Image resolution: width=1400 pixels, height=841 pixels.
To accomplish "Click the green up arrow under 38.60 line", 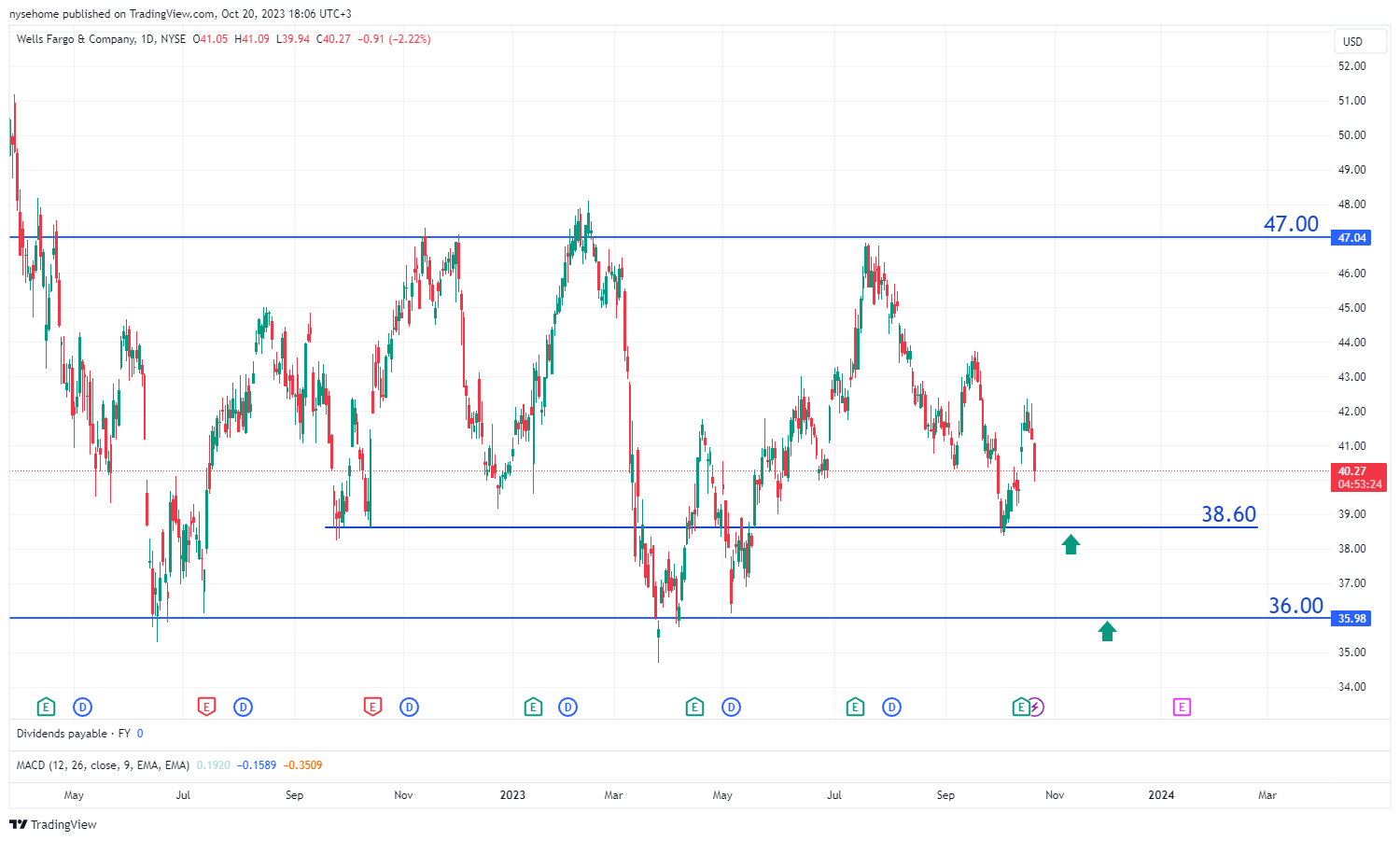I will tap(1071, 544).
